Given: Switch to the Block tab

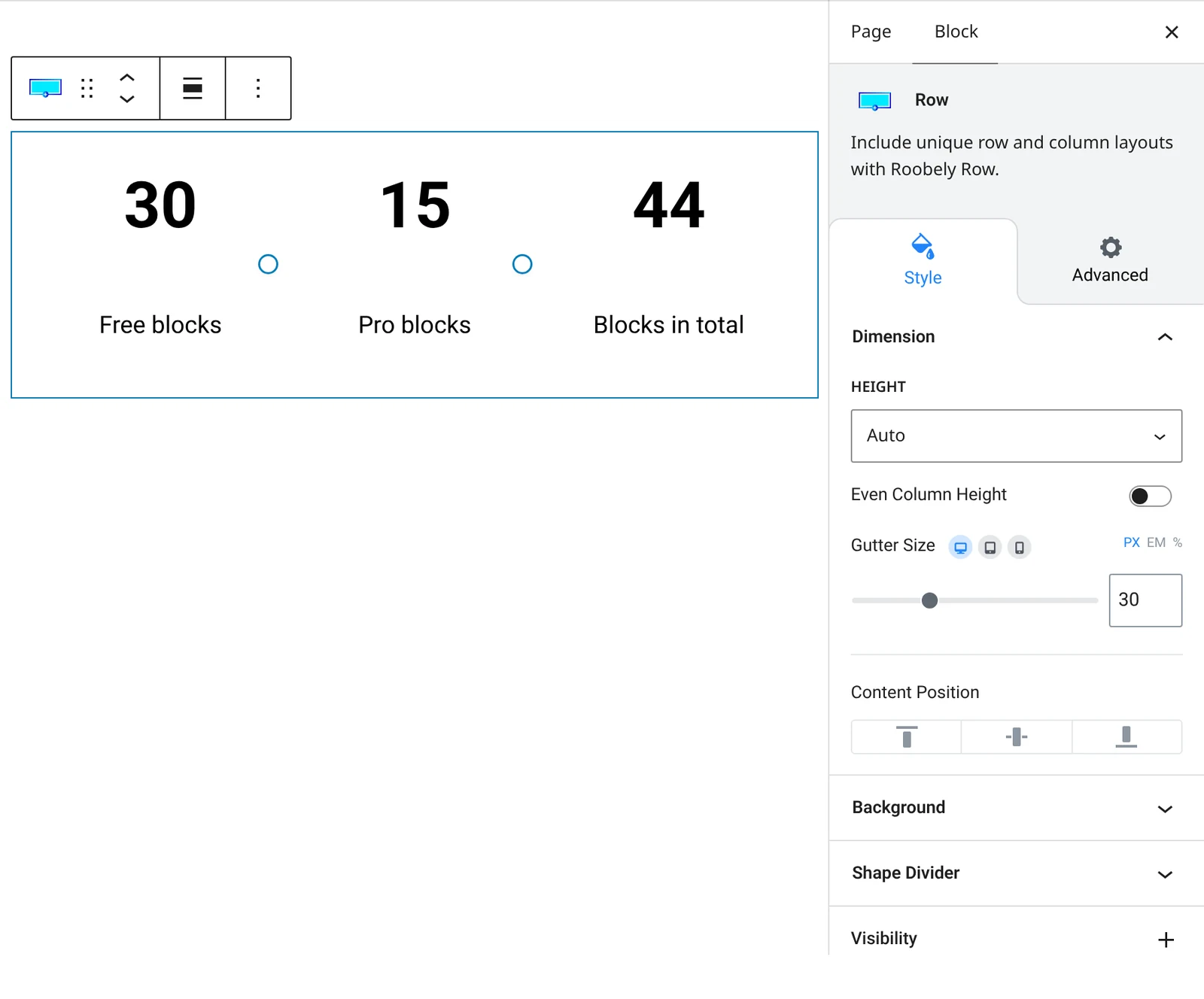Looking at the screenshot, I should pyautogui.click(x=956, y=32).
